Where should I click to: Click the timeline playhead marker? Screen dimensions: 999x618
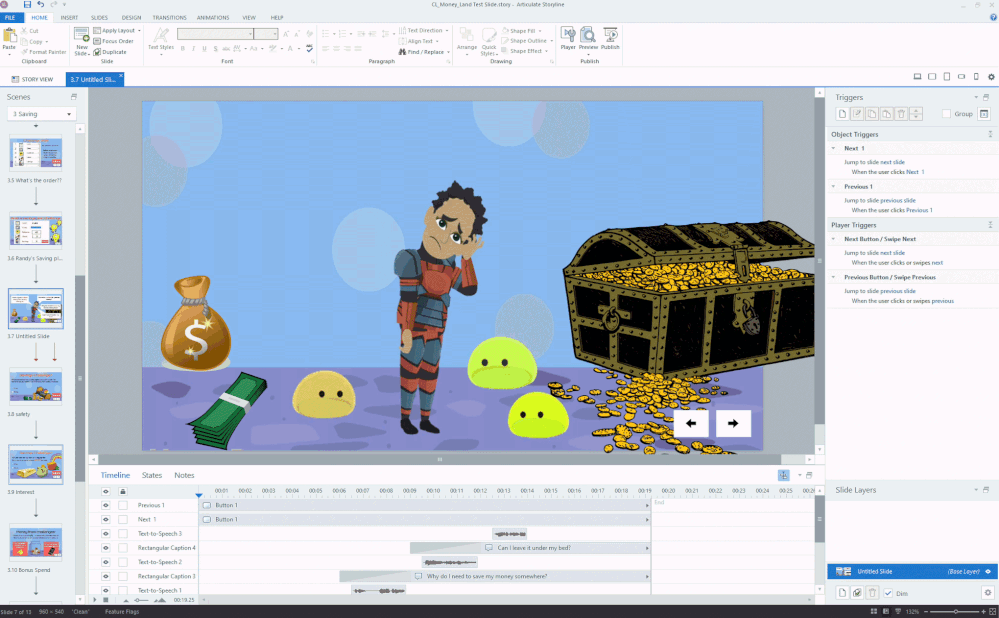(199, 494)
